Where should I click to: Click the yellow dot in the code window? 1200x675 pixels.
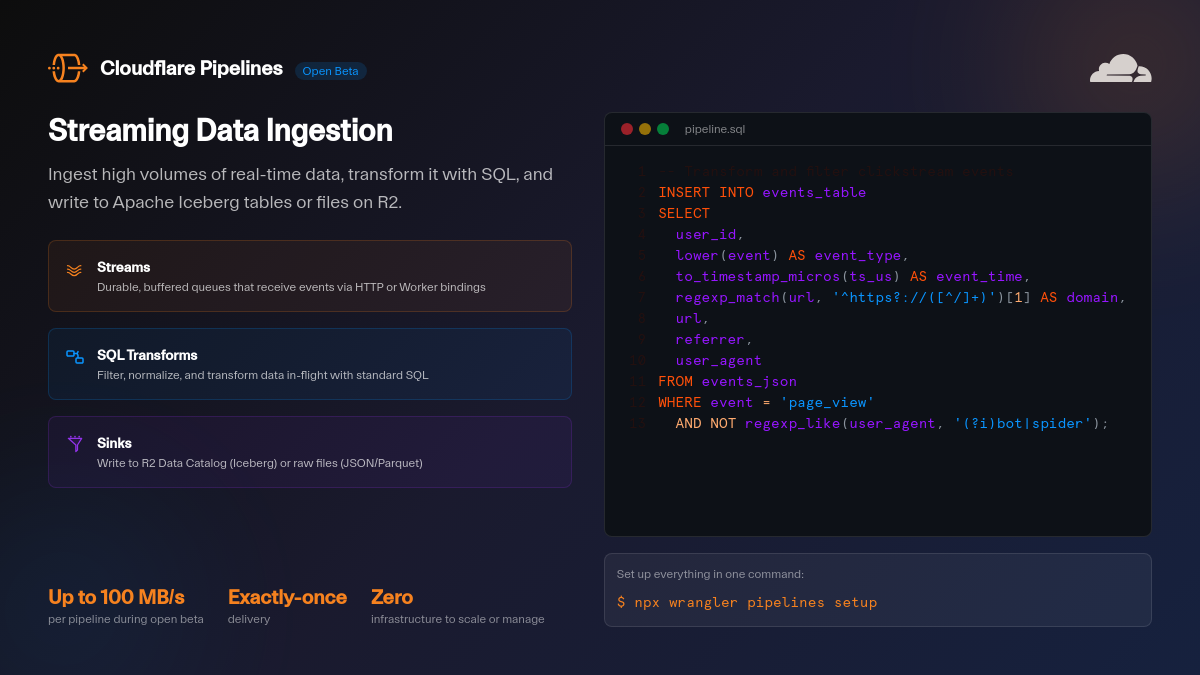645,129
